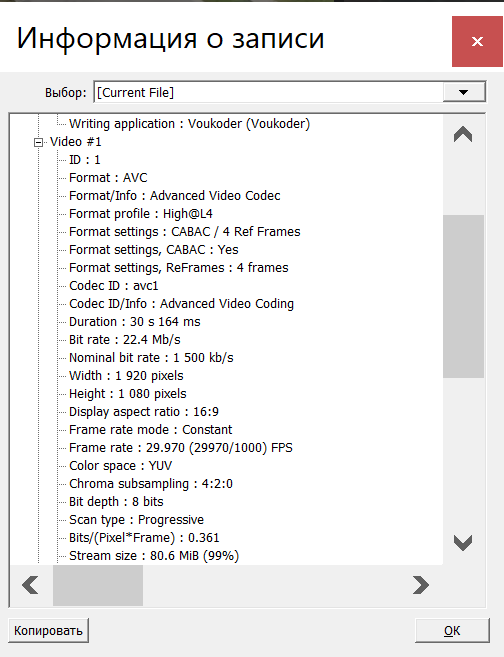The width and height of the screenshot is (504, 657).
Task: Click the scroll right arrow
Action: coord(421,585)
